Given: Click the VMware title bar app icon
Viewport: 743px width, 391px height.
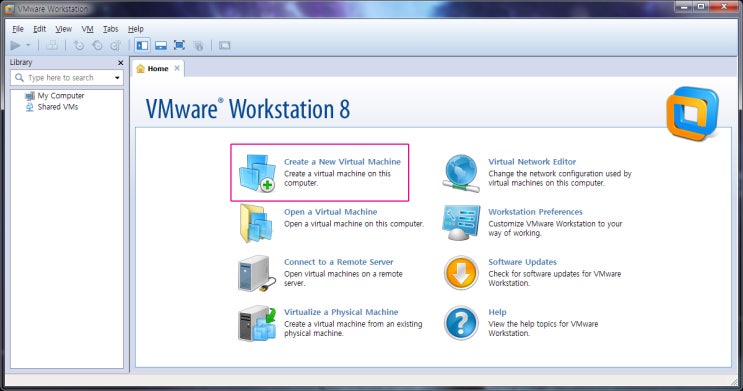Looking at the screenshot, I should (x=9, y=9).
